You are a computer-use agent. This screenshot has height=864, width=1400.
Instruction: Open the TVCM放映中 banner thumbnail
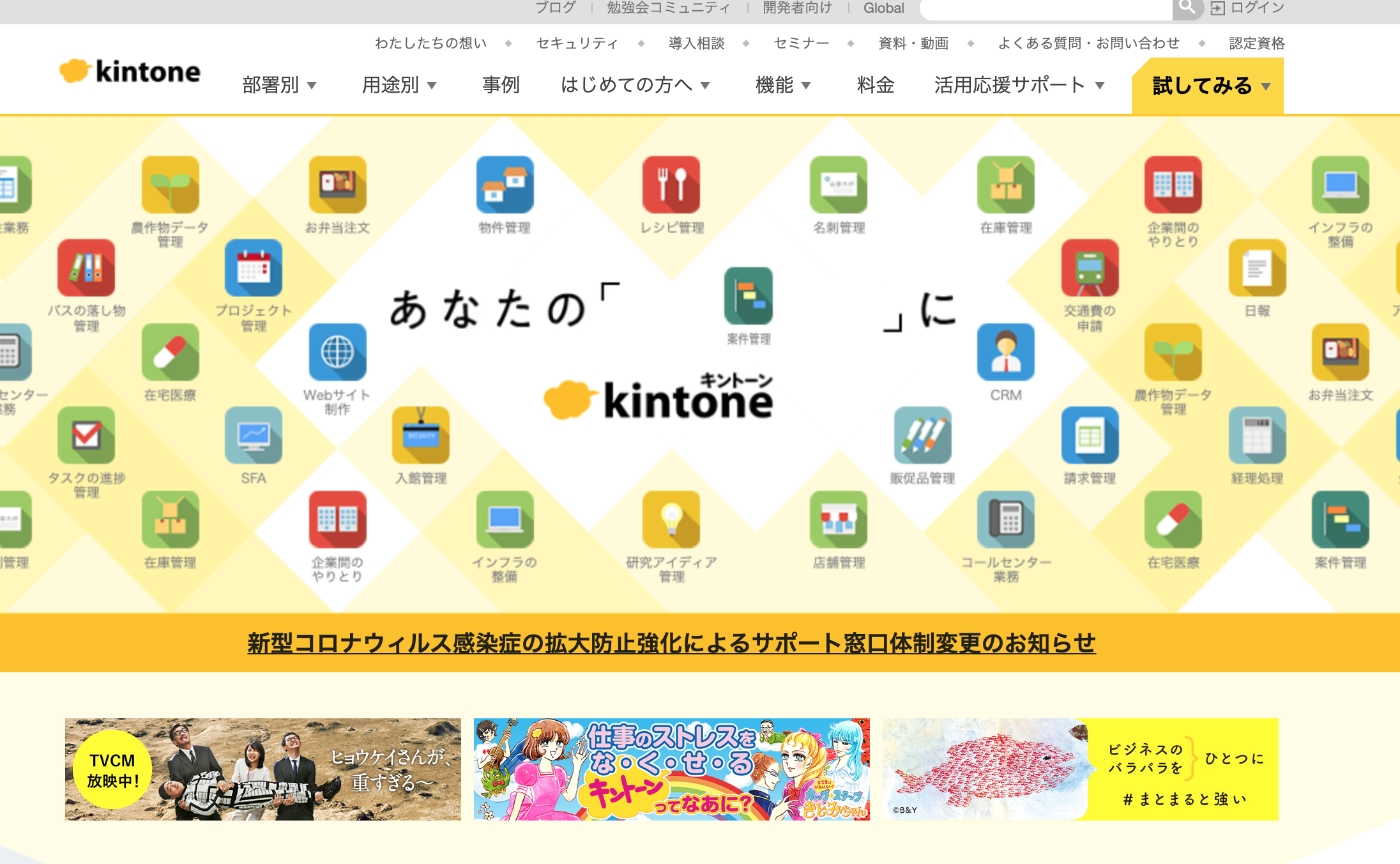pyautogui.click(x=263, y=769)
